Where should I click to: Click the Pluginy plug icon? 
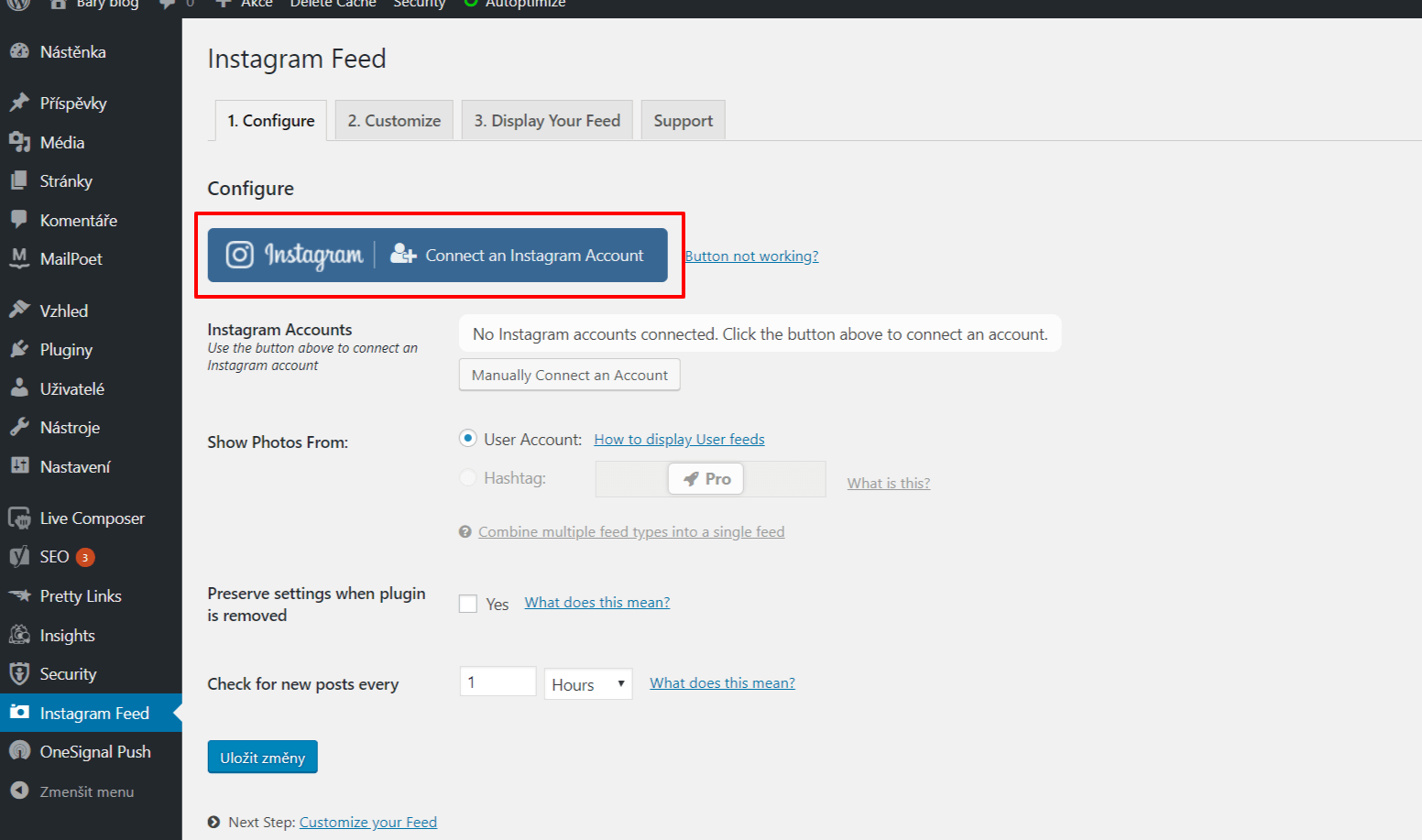click(x=19, y=349)
